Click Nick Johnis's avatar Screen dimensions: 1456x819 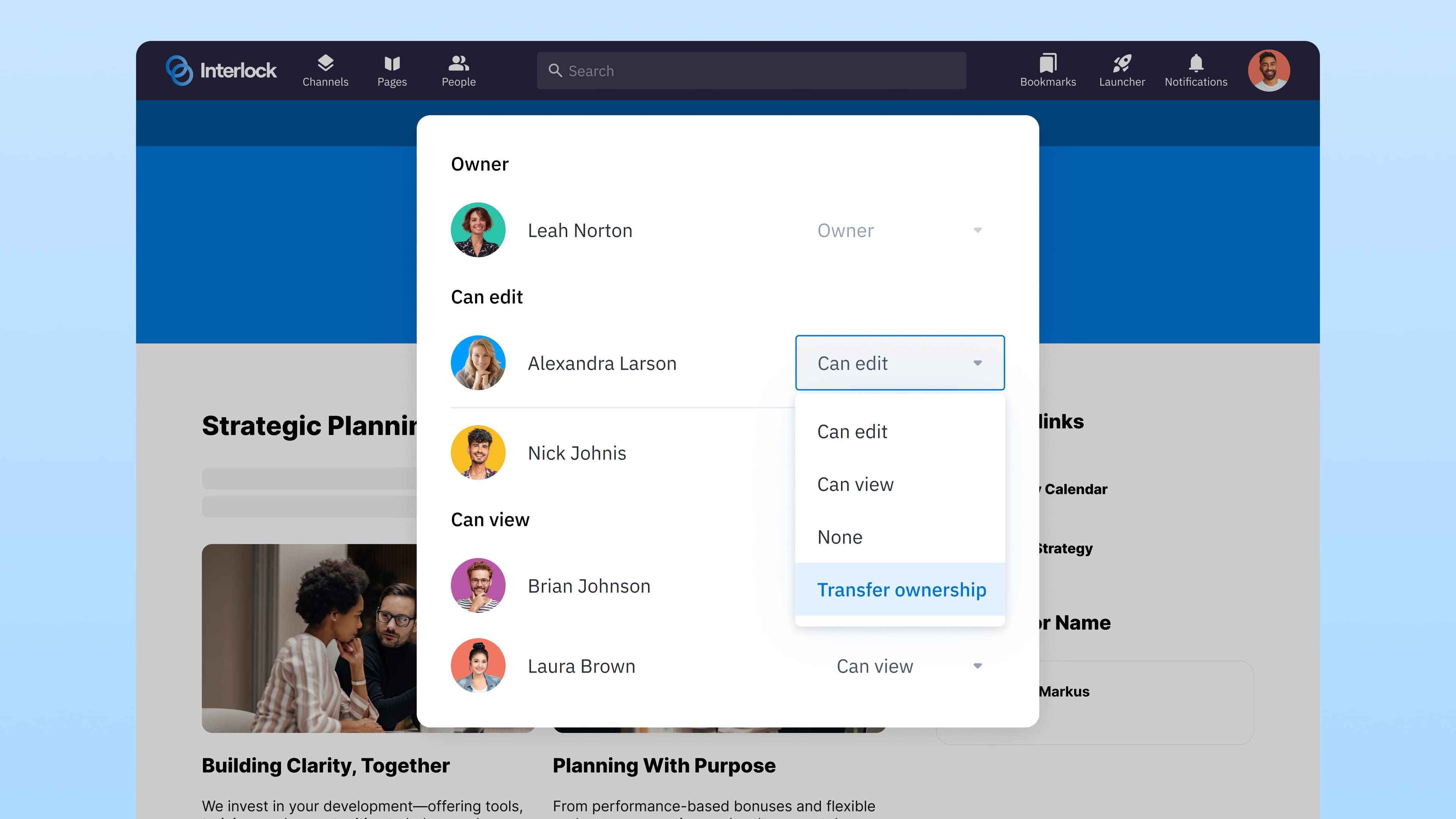[x=478, y=453]
